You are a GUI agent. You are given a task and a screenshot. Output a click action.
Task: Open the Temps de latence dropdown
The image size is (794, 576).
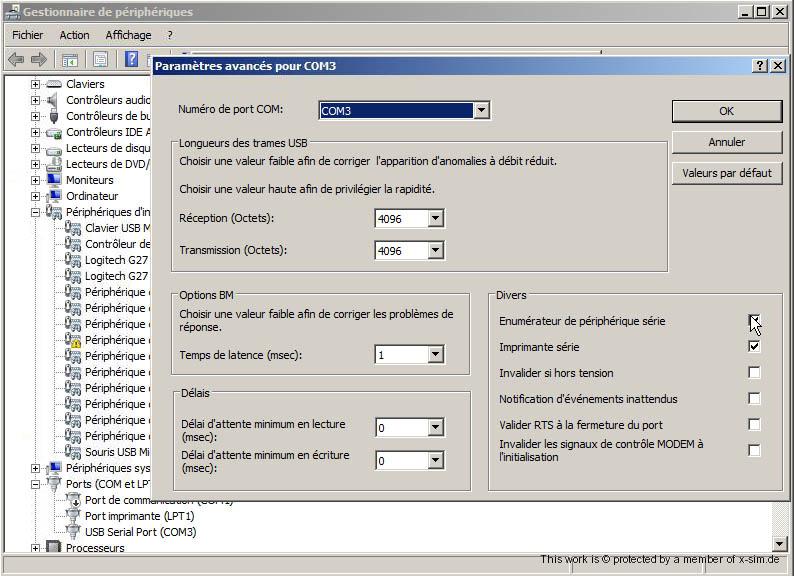(435, 355)
